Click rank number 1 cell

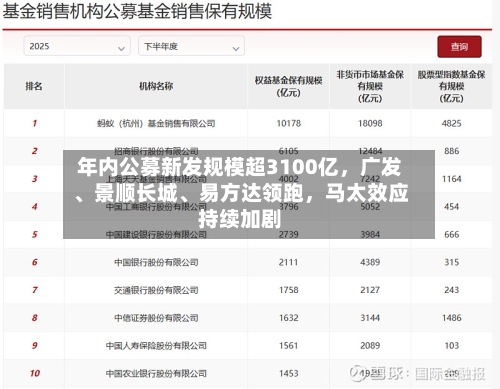[34, 124]
